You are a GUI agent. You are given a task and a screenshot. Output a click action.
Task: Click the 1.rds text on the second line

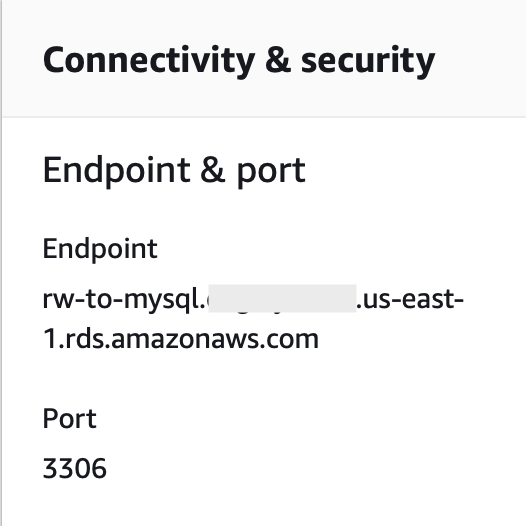pyautogui.click(x=75, y=338)
